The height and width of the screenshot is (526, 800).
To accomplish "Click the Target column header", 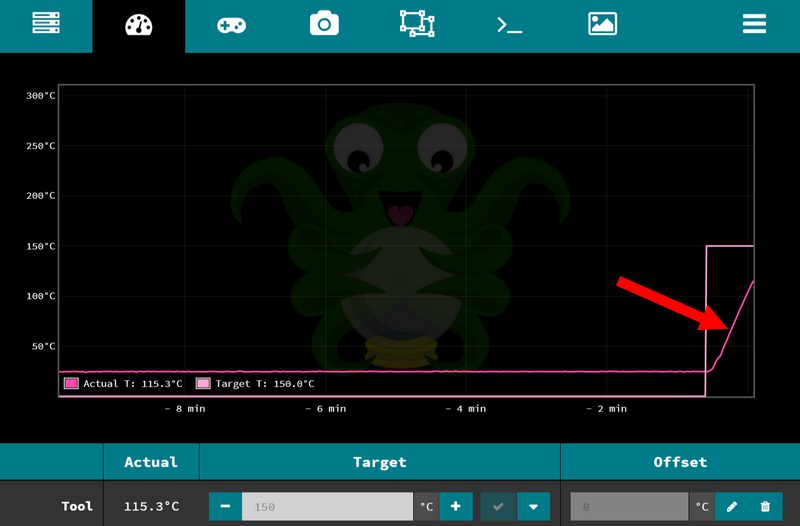I will (380, 462).
